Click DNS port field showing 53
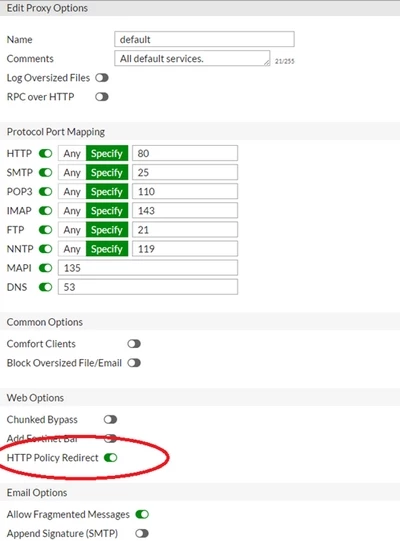 click(148, 287)
